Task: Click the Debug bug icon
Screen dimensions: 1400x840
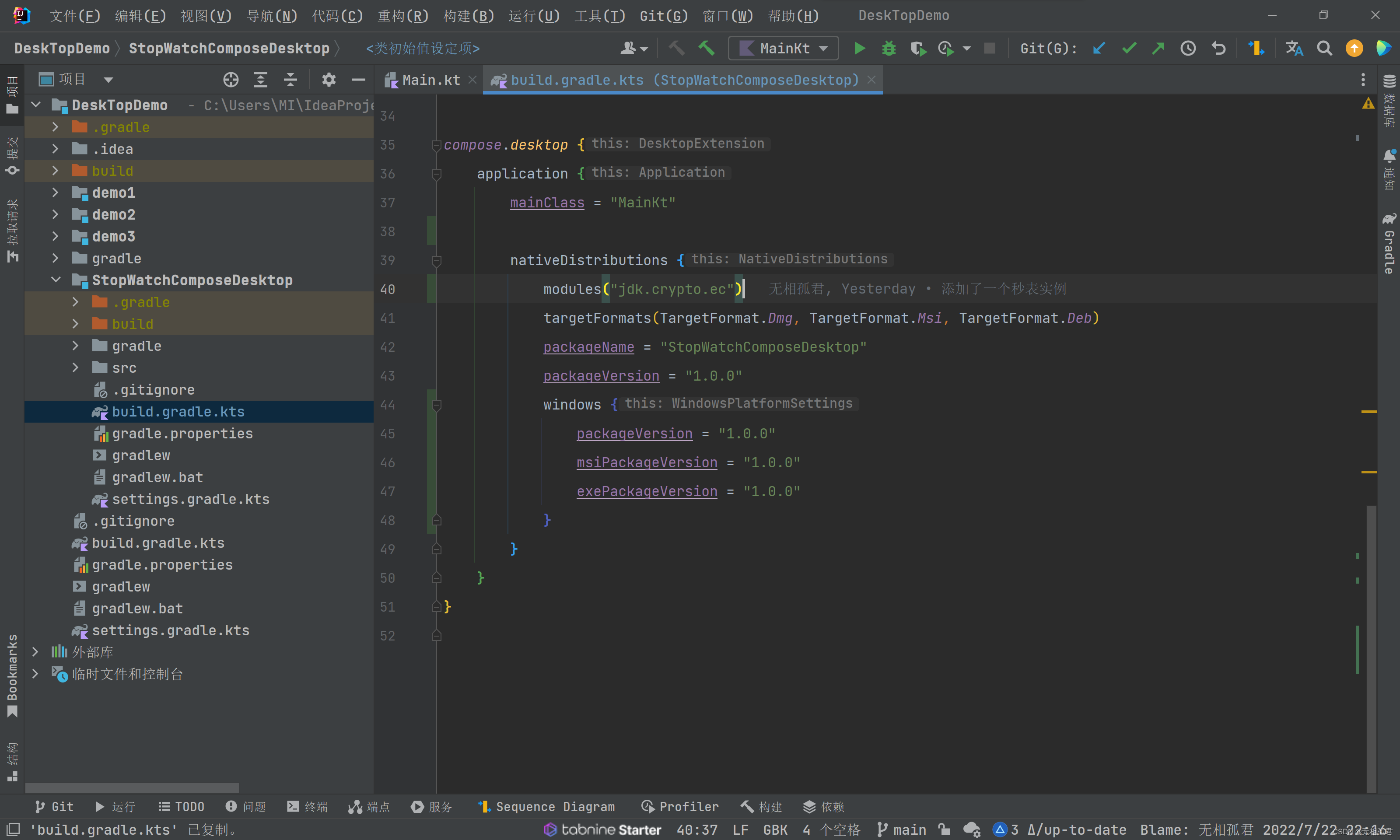Action: coord(889,49)
